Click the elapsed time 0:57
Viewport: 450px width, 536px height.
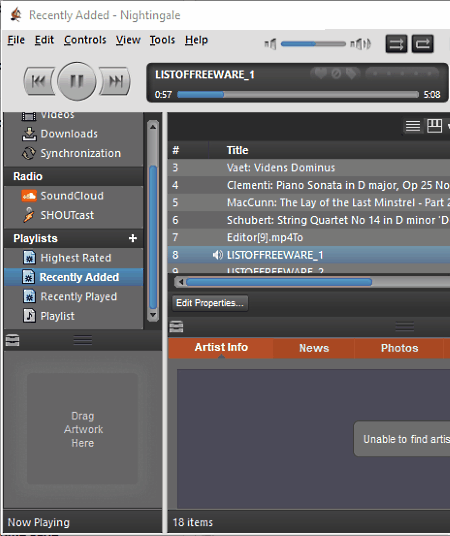point(163,95)
